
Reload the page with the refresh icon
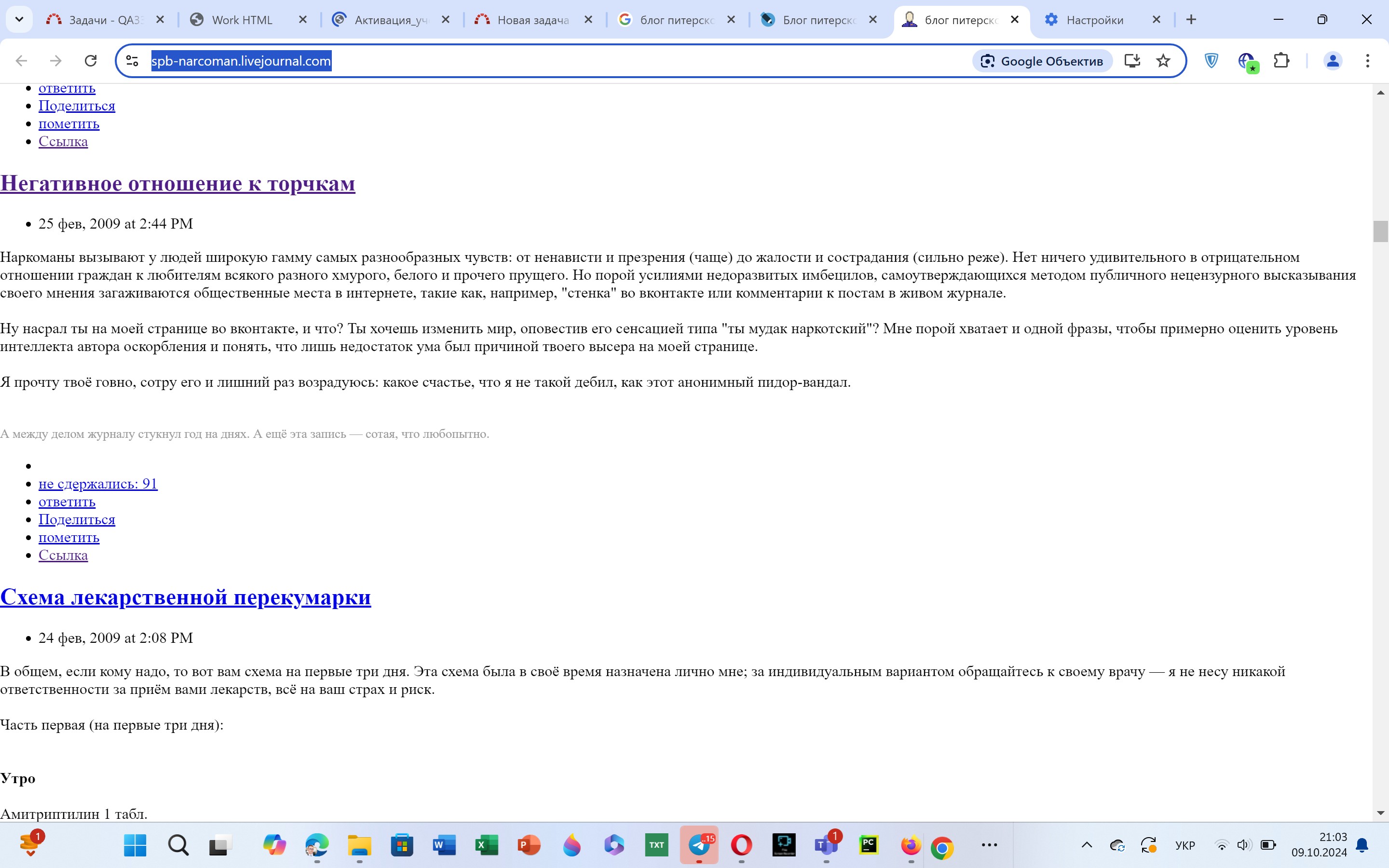point(90,61)
